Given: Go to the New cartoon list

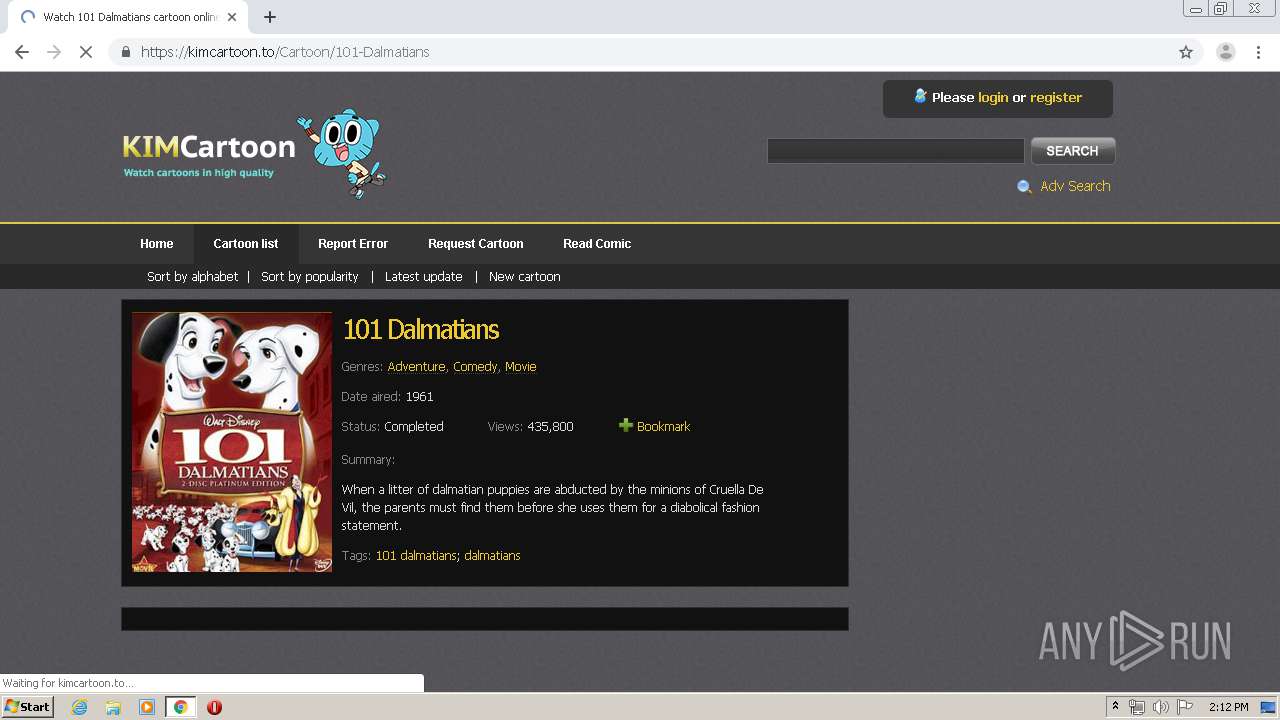Looking at the screenshot, I should 525,277.
